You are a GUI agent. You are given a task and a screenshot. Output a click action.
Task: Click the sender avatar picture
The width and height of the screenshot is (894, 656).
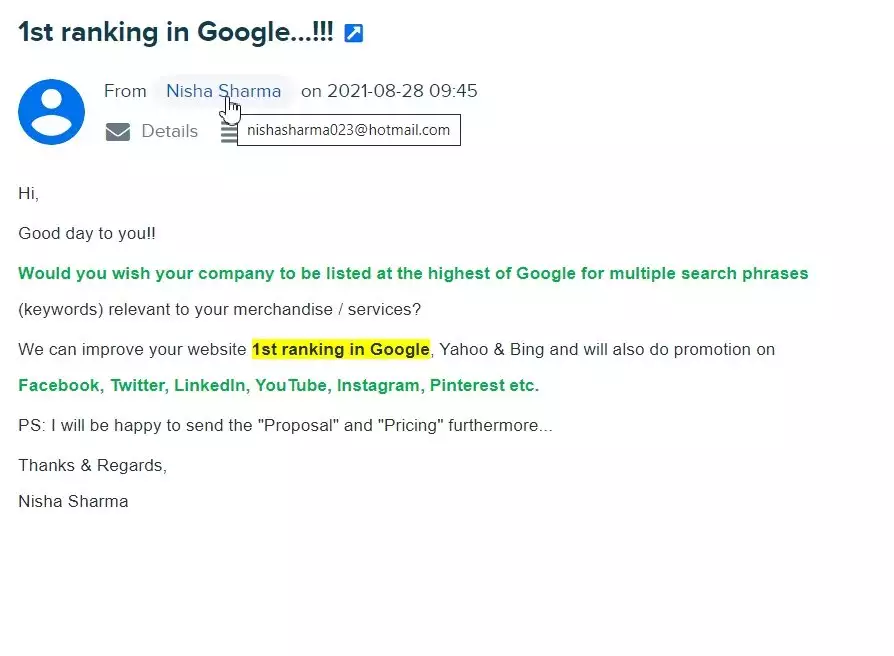pyautogui.click(x=51, y=112)
